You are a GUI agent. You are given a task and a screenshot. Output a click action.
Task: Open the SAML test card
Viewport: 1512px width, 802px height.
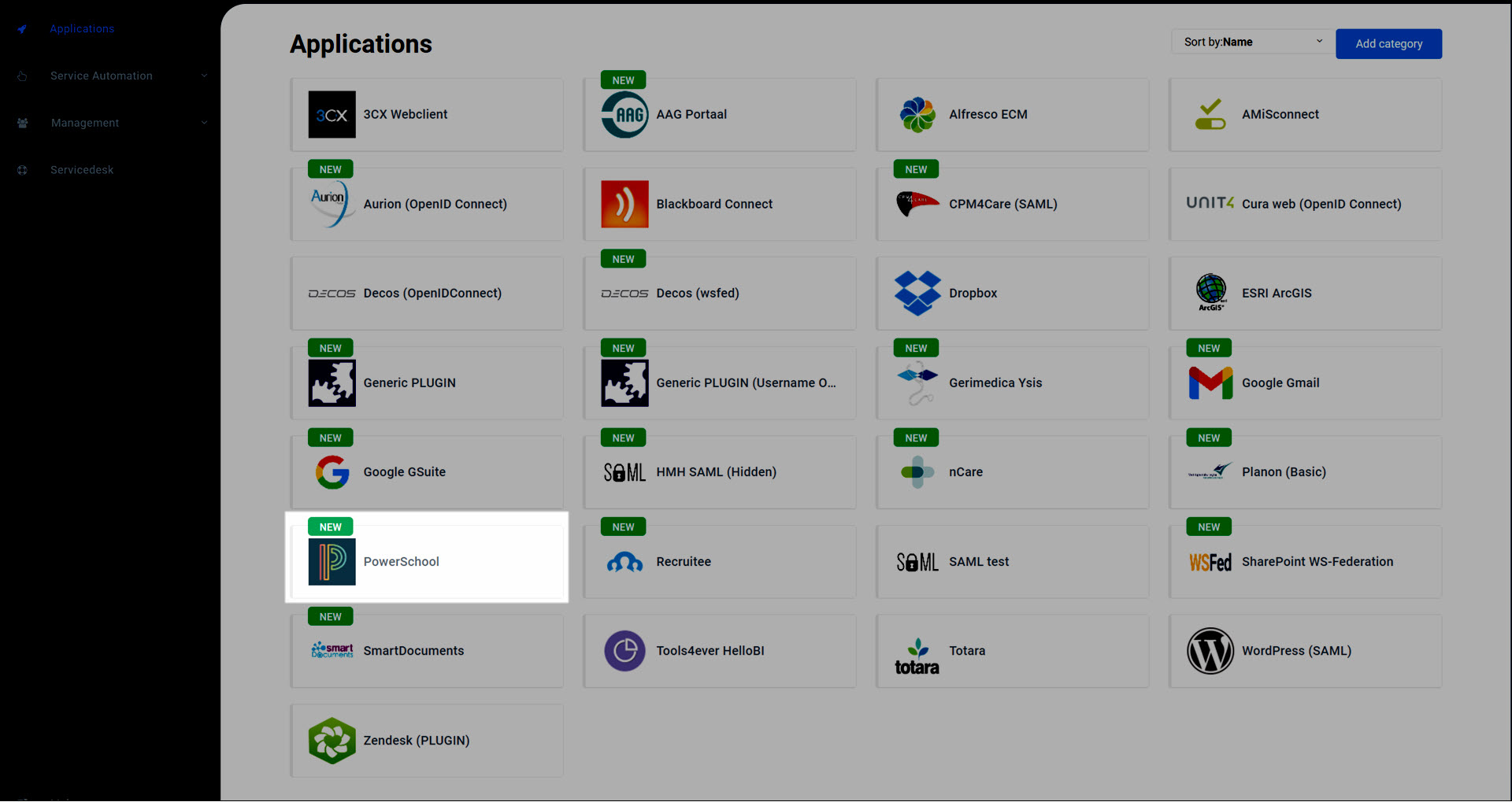tap(1013, 562)
